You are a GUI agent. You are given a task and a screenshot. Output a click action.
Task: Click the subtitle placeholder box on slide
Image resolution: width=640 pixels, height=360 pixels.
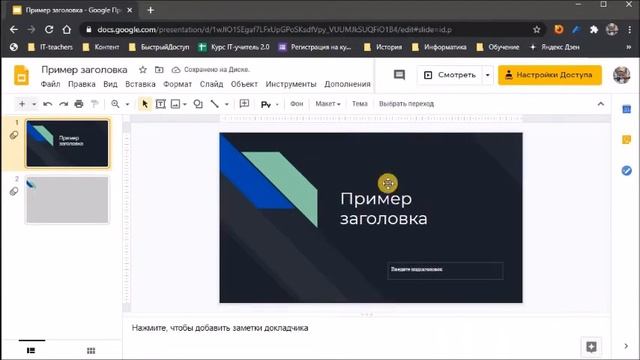coord(445,271)
